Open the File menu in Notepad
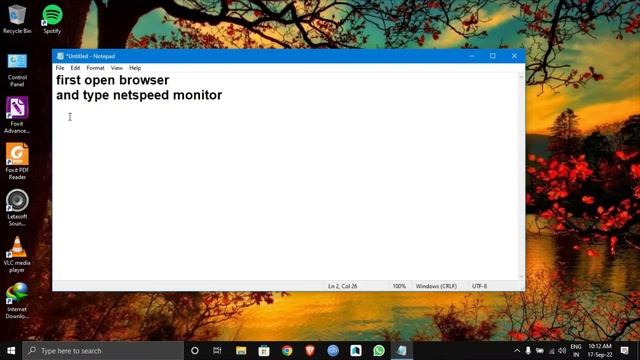 pos(60,68)
